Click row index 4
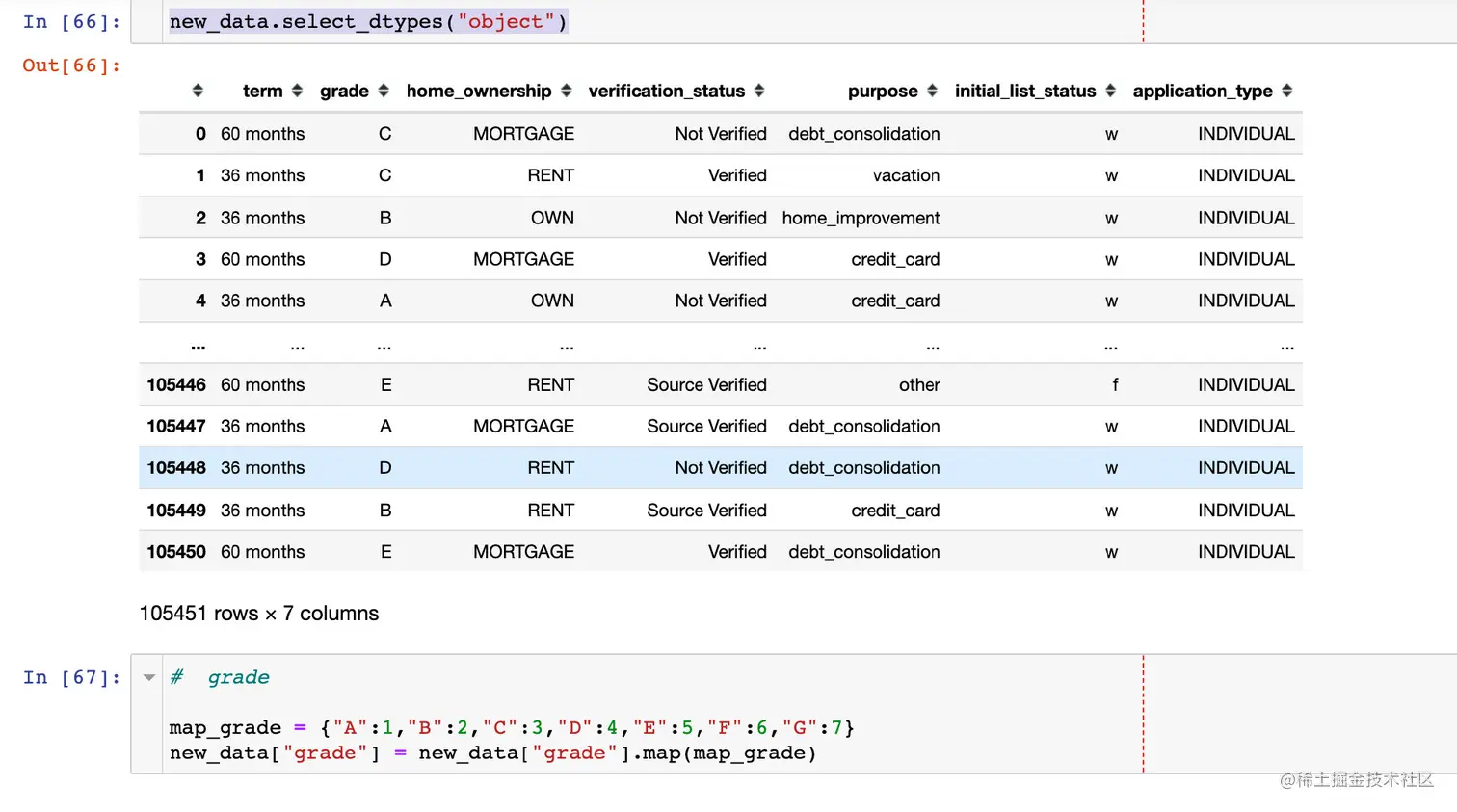 tap(200, 301)
